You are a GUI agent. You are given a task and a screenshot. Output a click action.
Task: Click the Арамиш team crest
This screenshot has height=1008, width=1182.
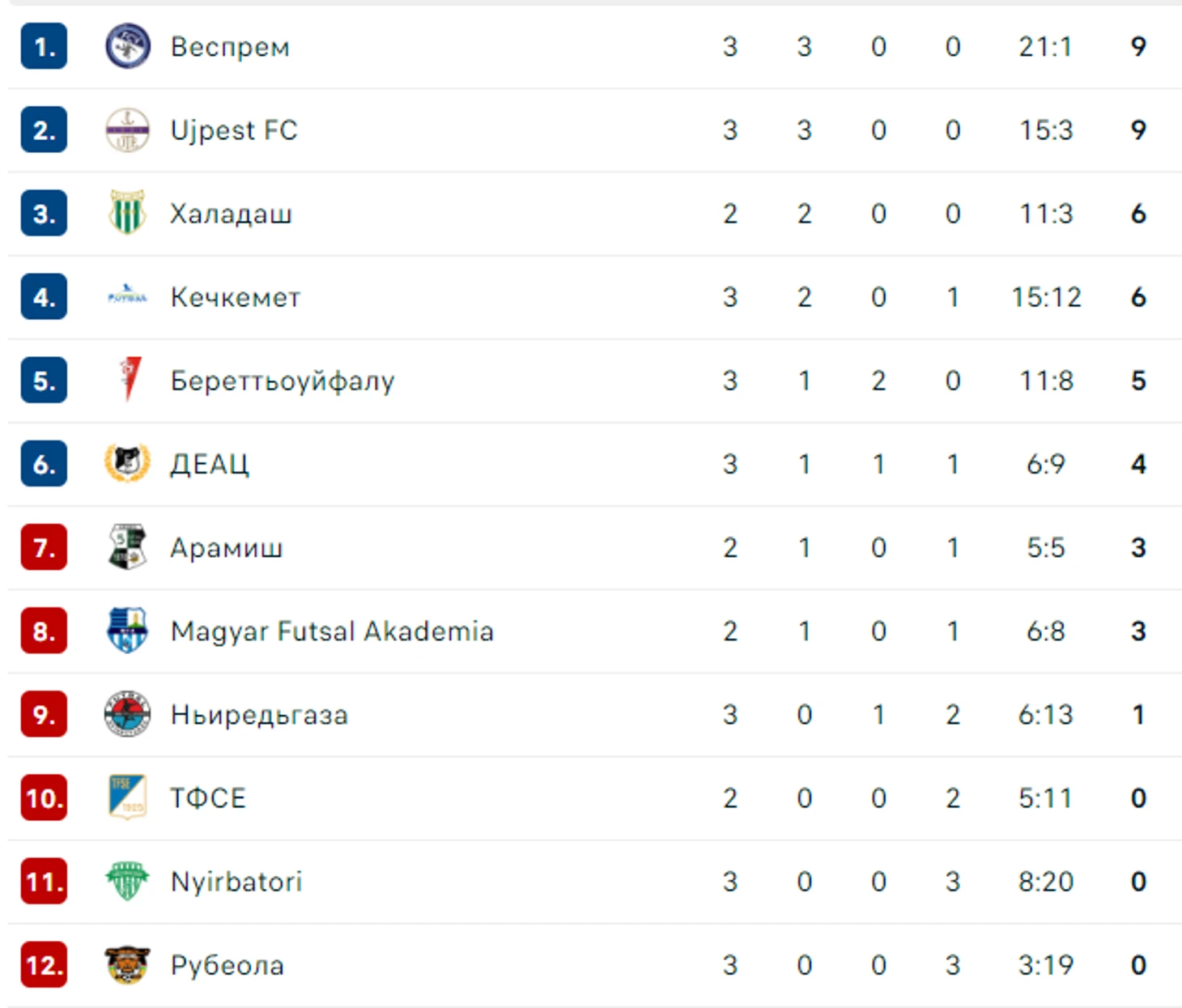[127, 547]
